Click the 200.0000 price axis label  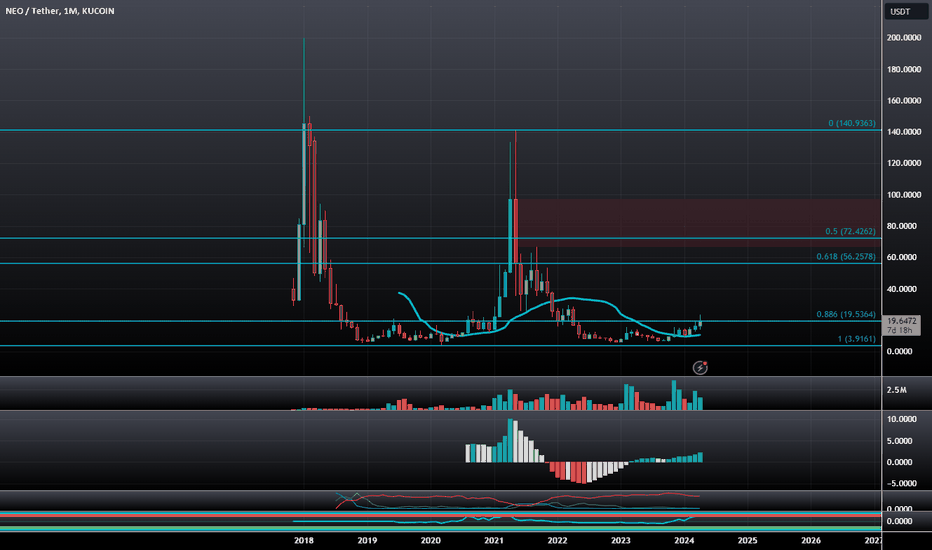[x=903, y=37]
